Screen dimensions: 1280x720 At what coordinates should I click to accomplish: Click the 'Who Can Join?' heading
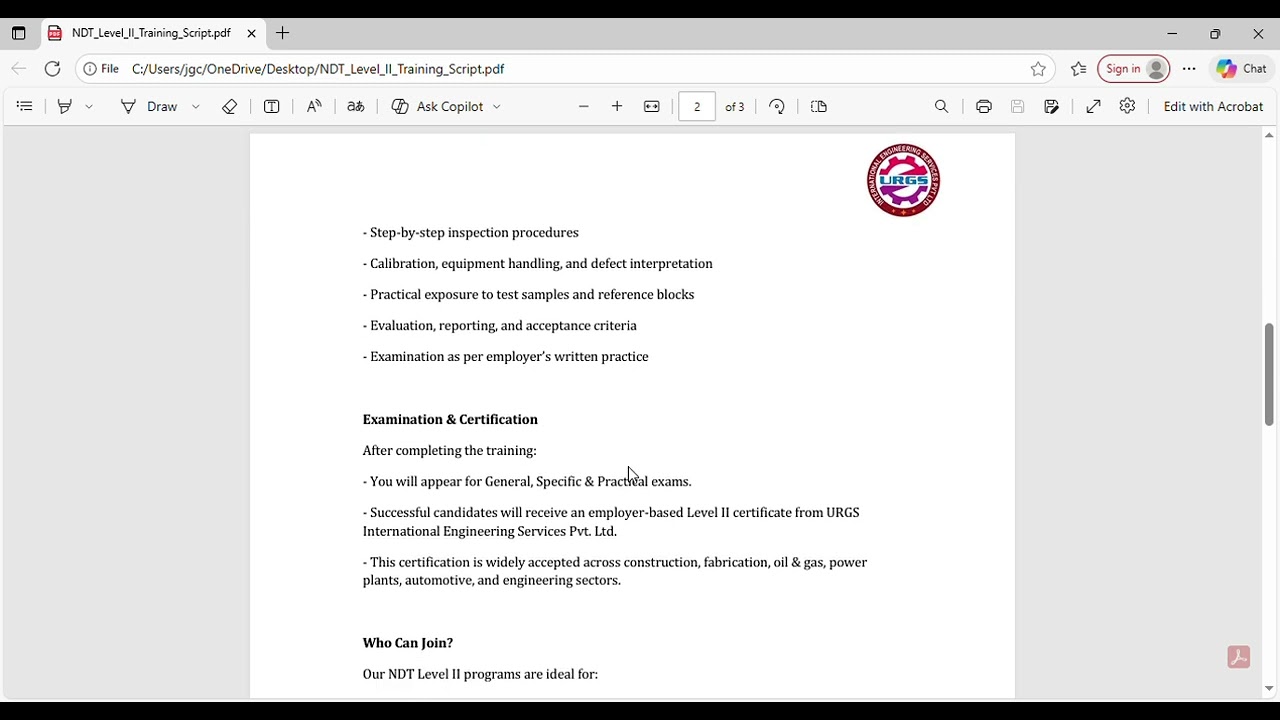(x=408, y=643)
